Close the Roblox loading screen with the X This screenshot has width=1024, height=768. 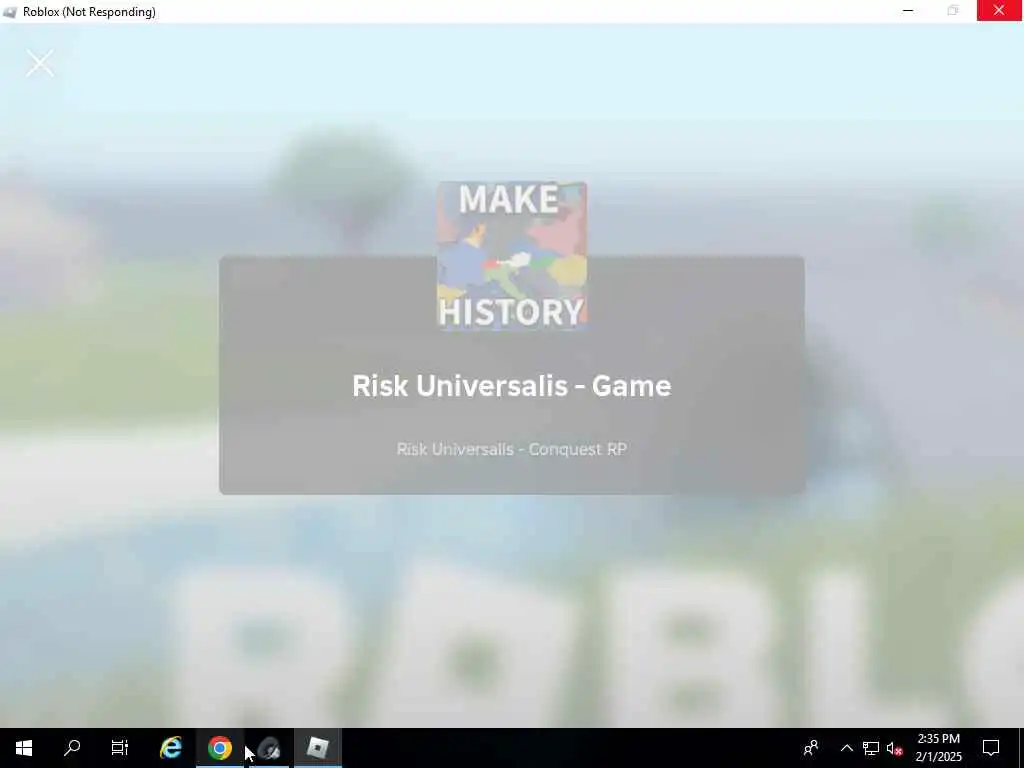[40, 63]
